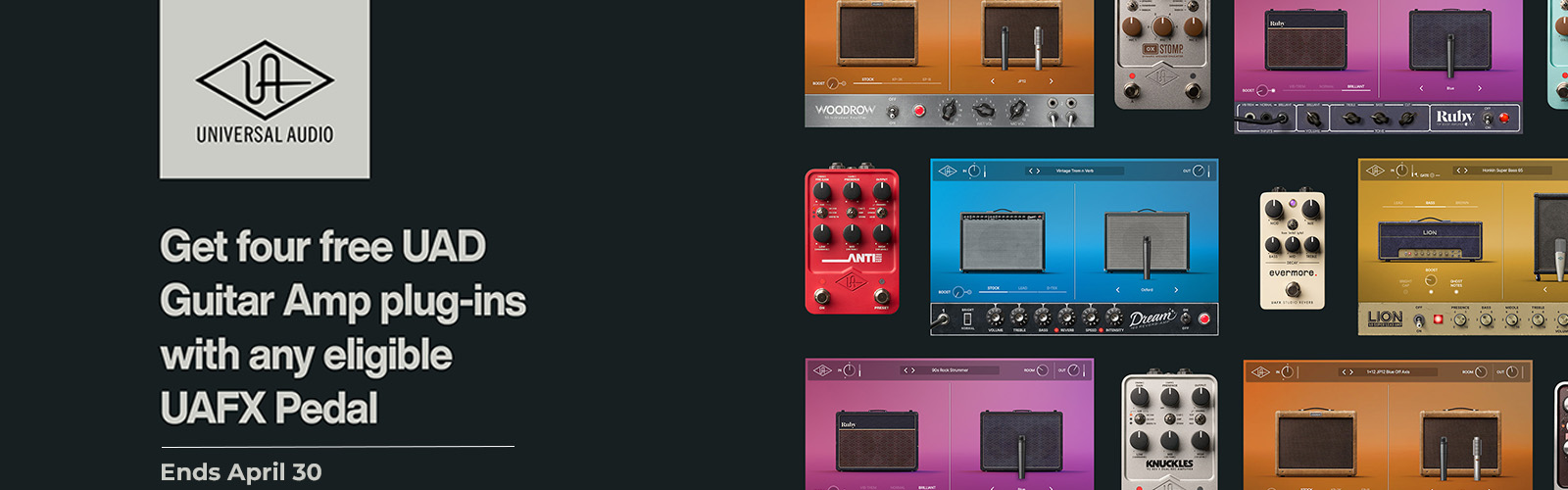Click the Universal Audio logo
Screen dimensions: 1568x490
pyautogui.click(x=265, y=88)
